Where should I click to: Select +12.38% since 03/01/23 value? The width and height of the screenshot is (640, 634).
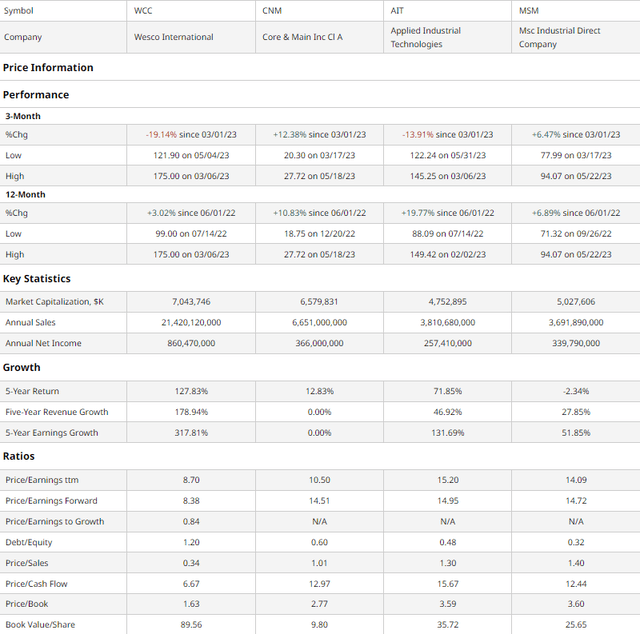click(320, 135)
